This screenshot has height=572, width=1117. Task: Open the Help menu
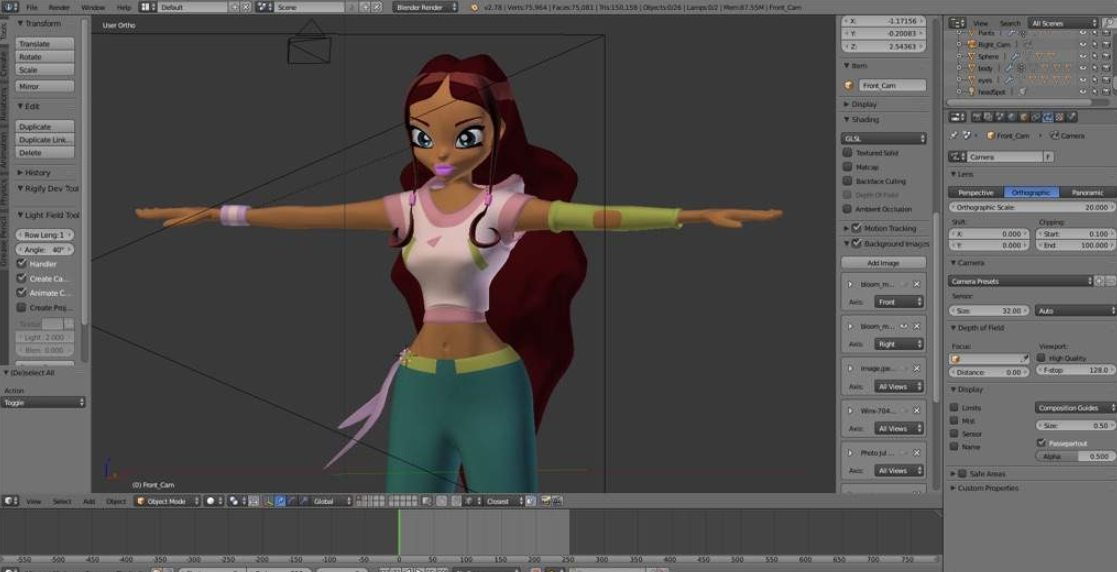tap(123, 7)
